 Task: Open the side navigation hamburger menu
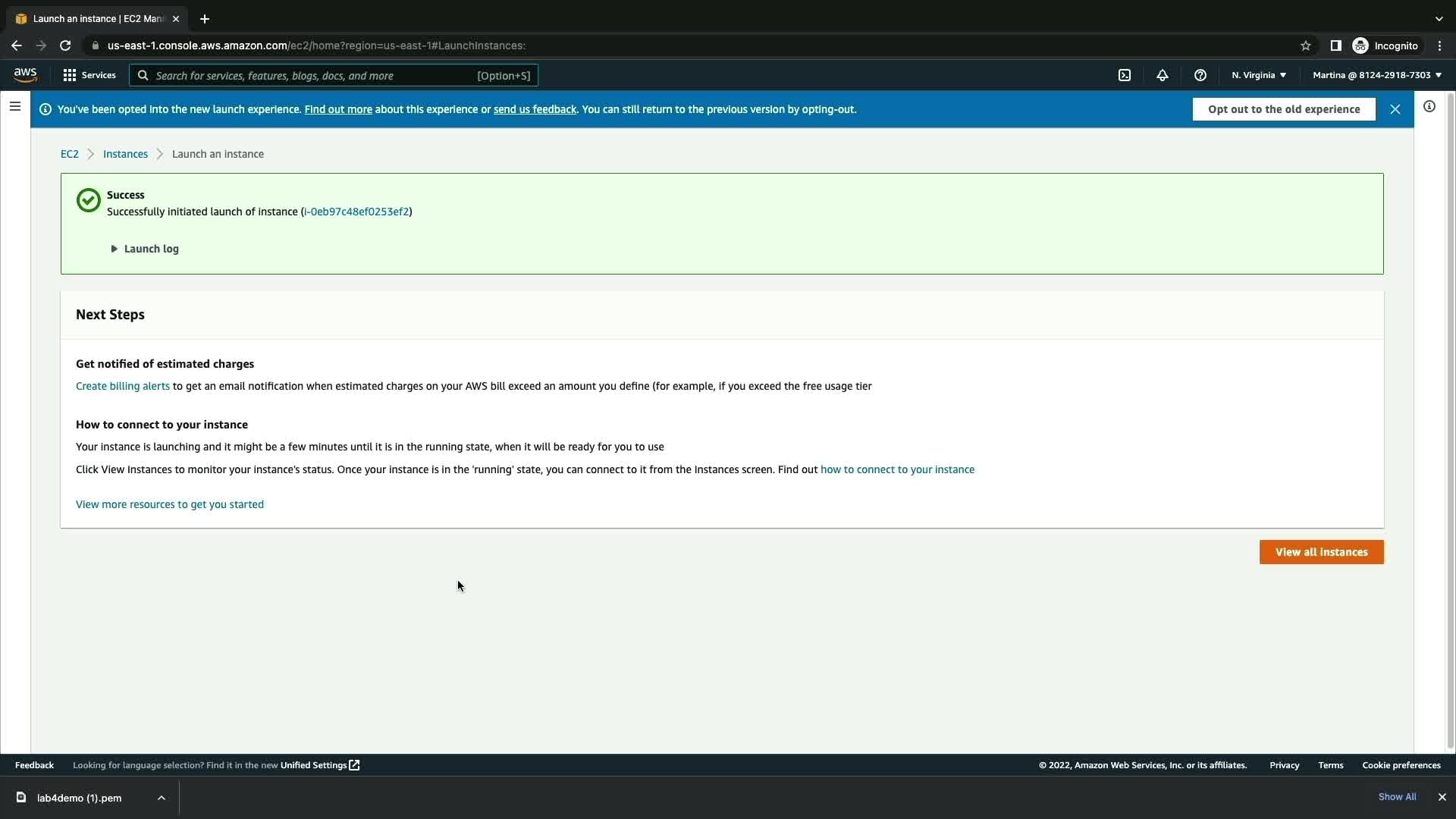click(x=14, y=107)
